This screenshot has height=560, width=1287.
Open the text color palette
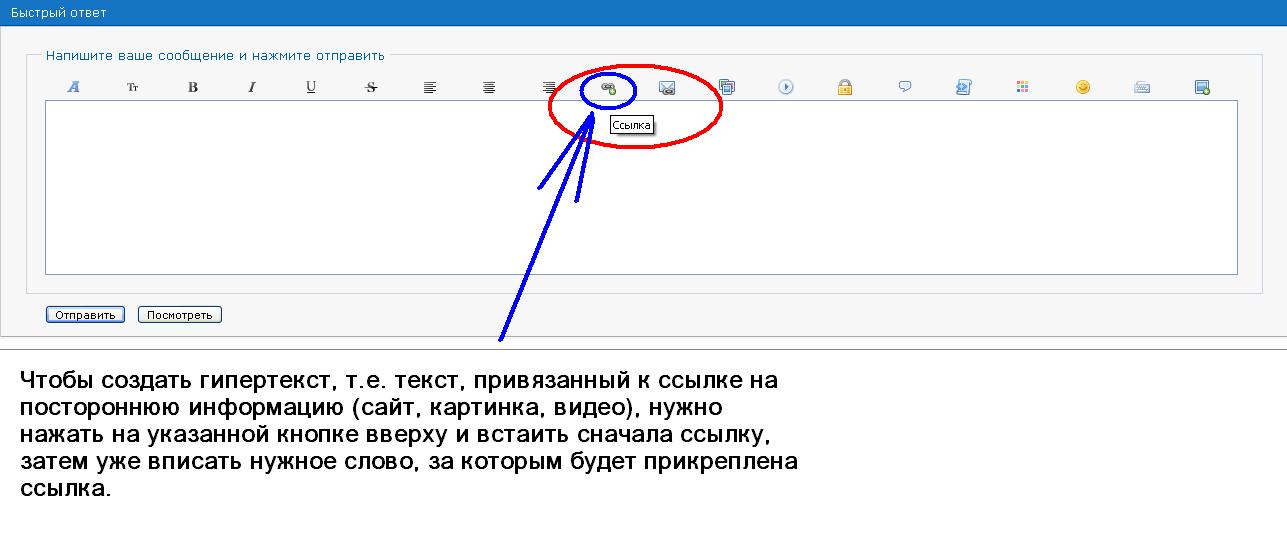(x=1022, y=87)
